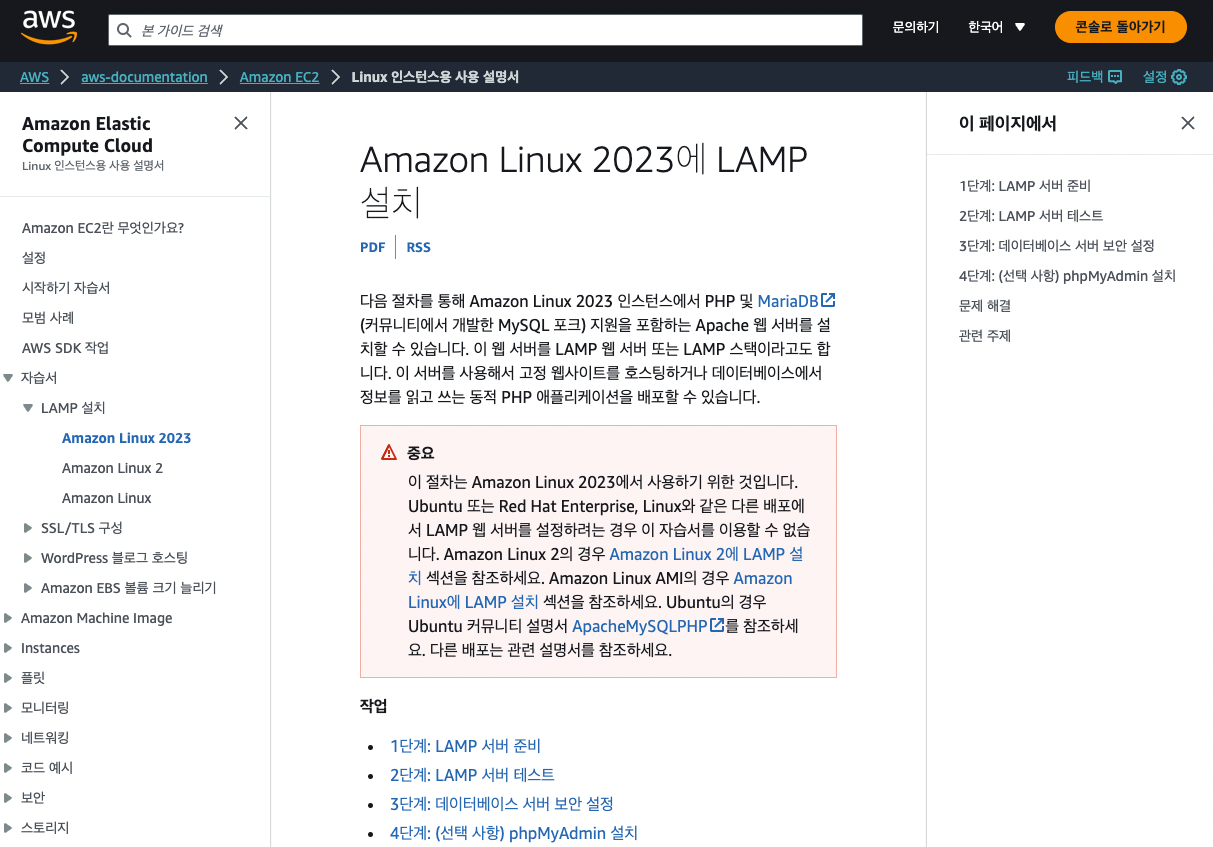Open 'Amazon Linux 2에 LAMP 설치' link
The image size is (1213, 847).
[x=706, y=554]
